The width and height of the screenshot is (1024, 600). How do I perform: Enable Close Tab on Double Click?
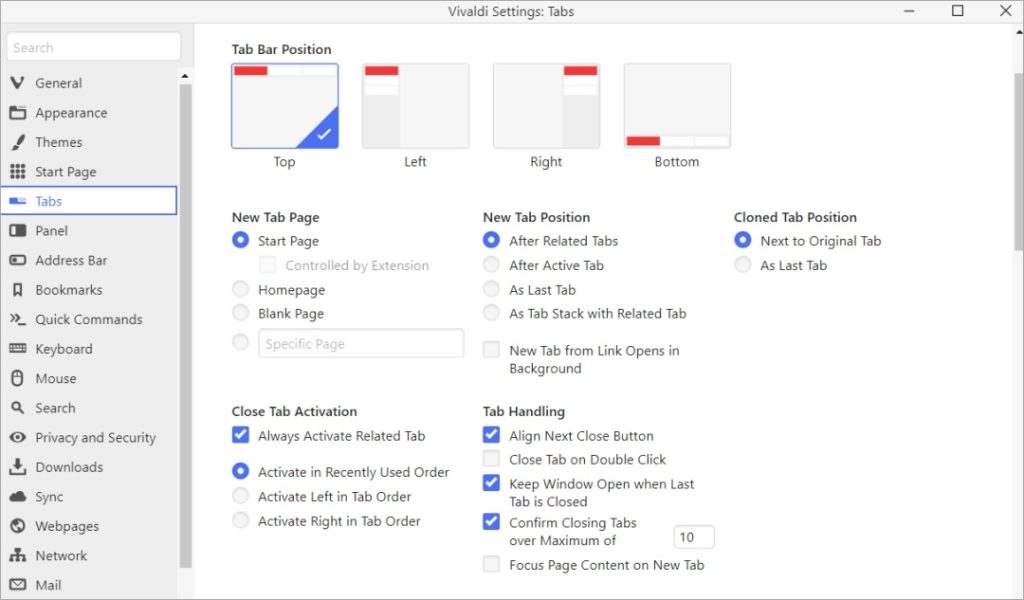tap(491, 458)
